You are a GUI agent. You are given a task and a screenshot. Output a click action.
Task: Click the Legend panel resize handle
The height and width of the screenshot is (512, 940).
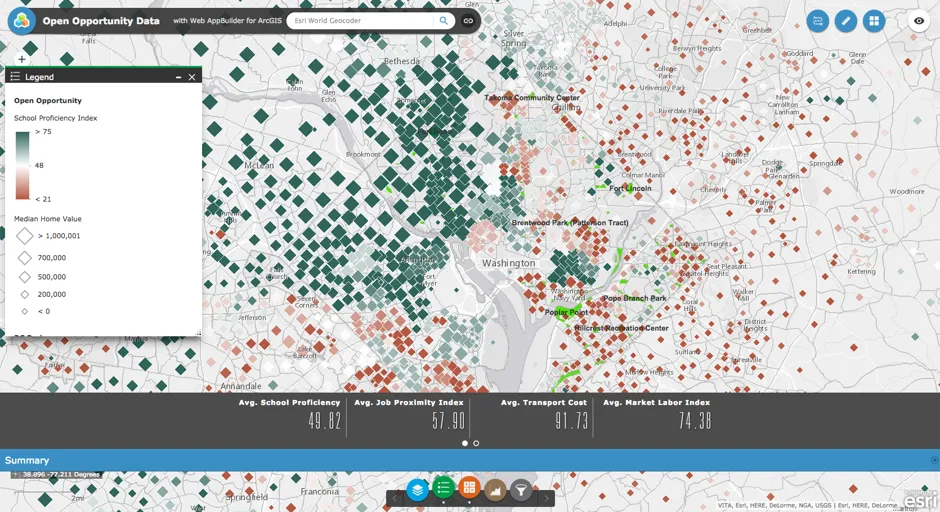pos(198,333)
